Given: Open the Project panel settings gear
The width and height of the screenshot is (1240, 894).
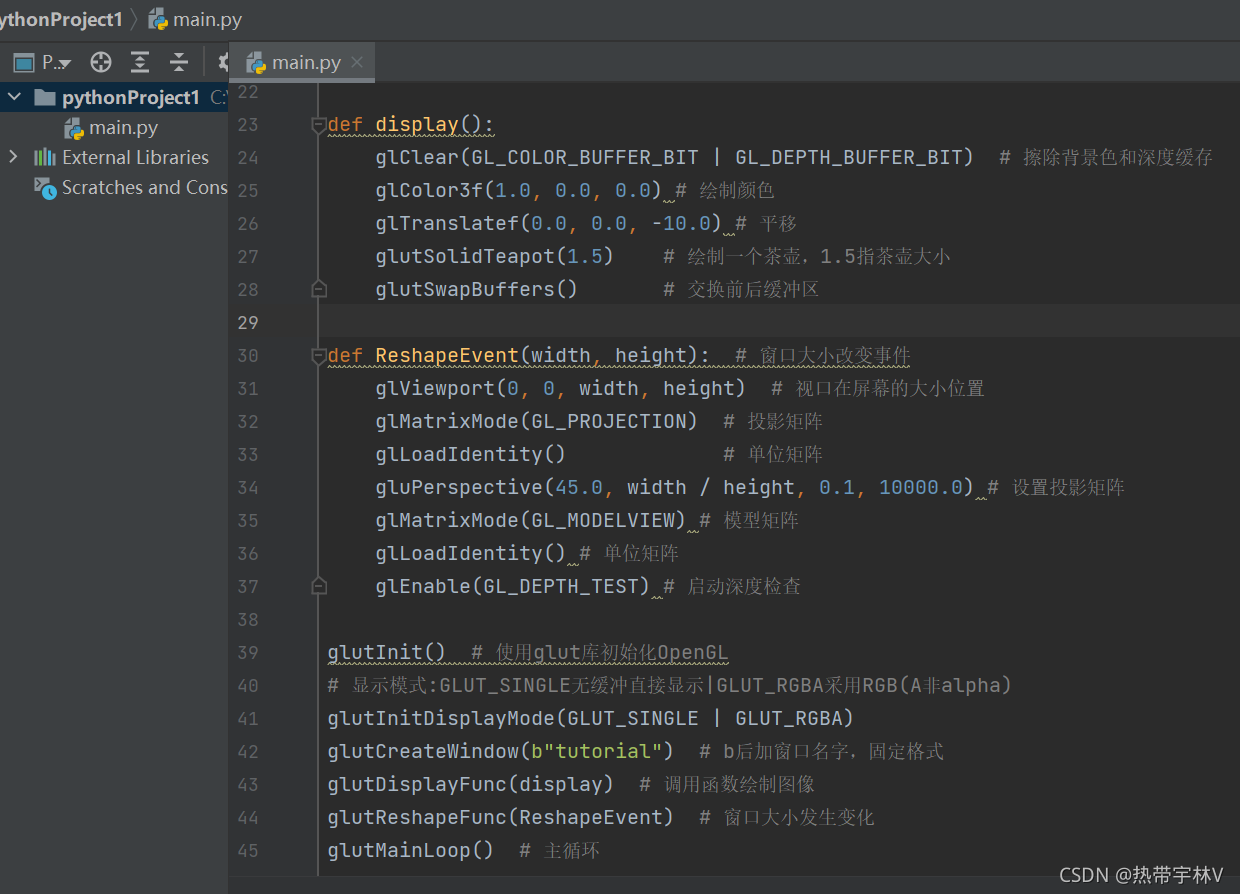Looking at the screenshot, I should 224,61.
